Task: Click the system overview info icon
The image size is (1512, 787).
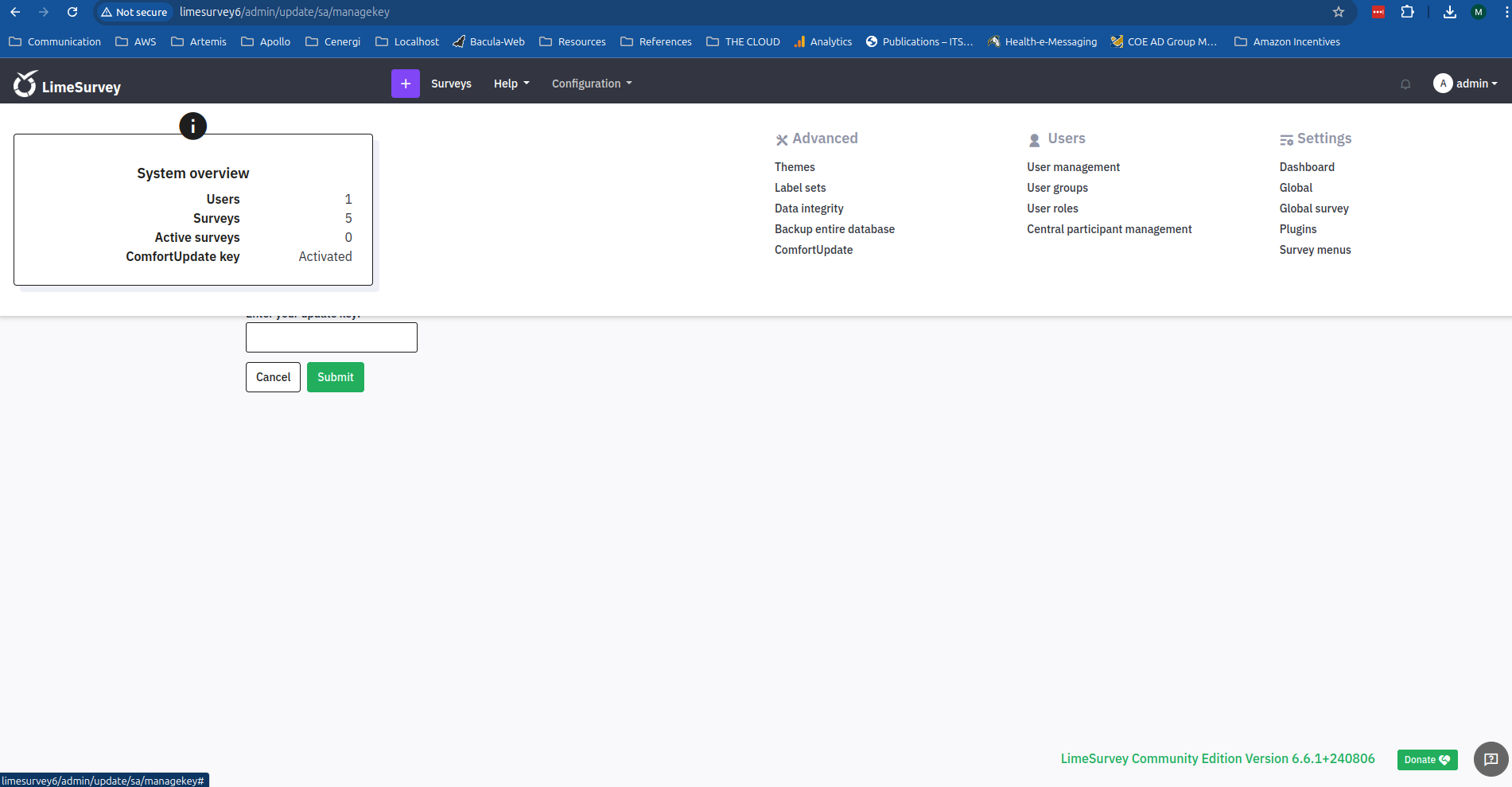Action: tap(192, 126)
